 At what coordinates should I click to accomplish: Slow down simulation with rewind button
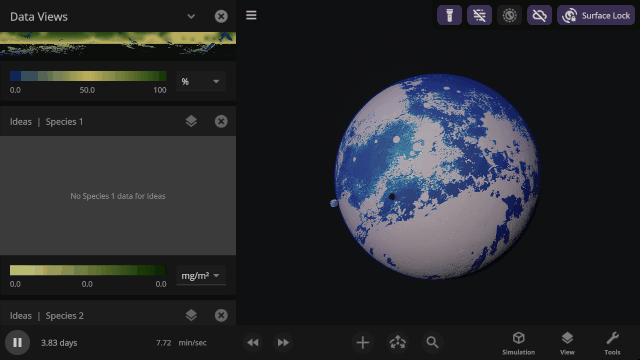[x=253, y=342]
